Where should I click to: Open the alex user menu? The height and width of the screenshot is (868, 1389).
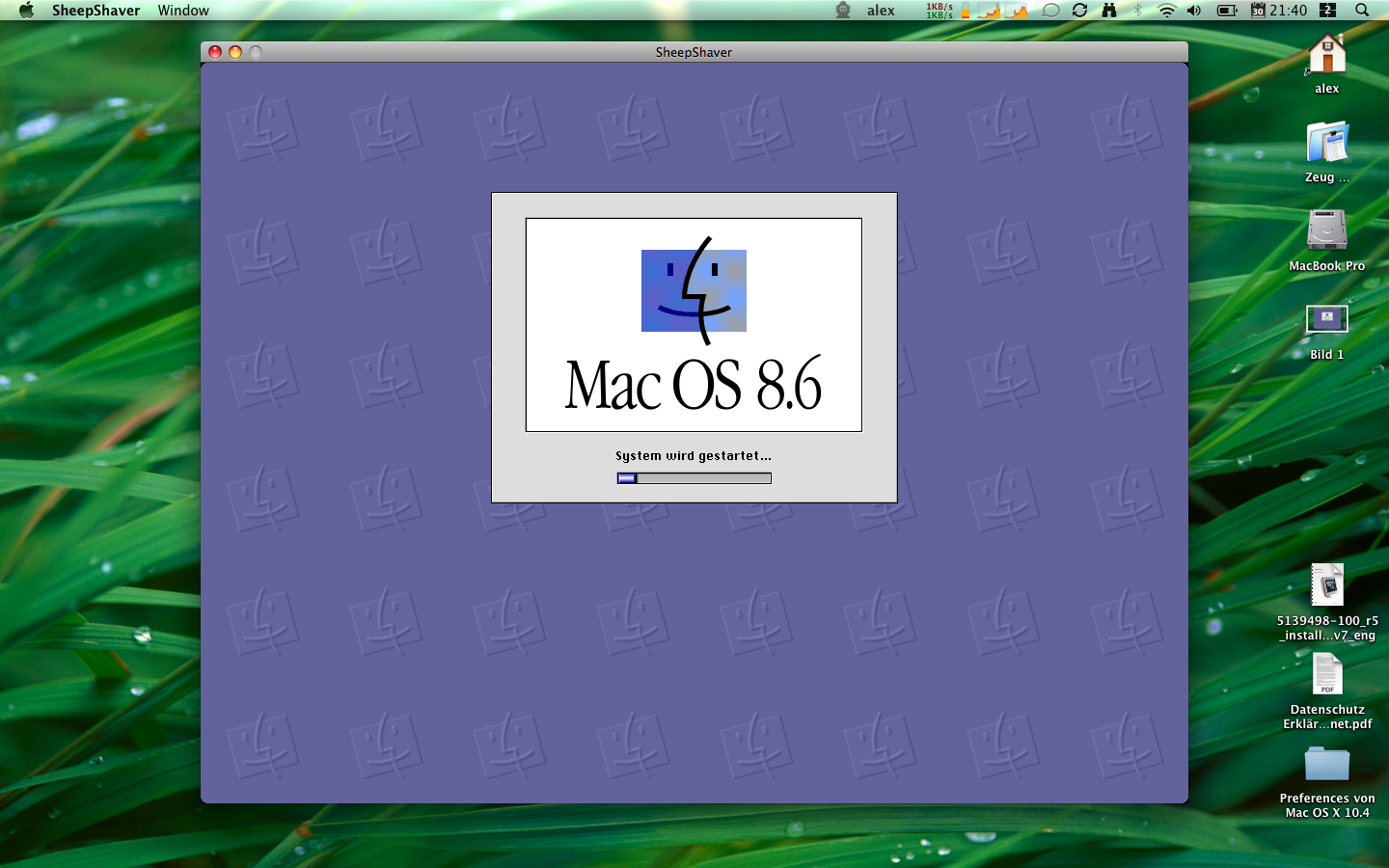pyautogui.click(x=881, y=11)
